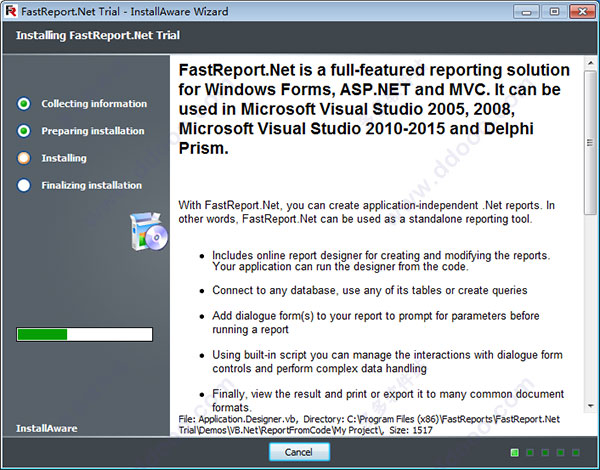This screenshot has height=470, width=600.
Task: Click the File: Application.Designer.vb status text
Action: pos(369,424)
